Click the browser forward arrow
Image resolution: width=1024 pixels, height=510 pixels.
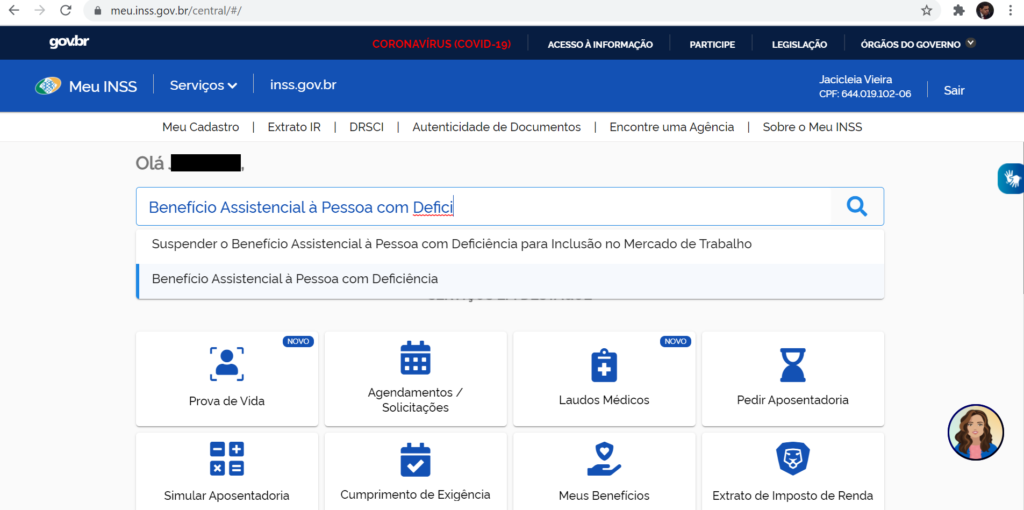click(x=39, y=10)
